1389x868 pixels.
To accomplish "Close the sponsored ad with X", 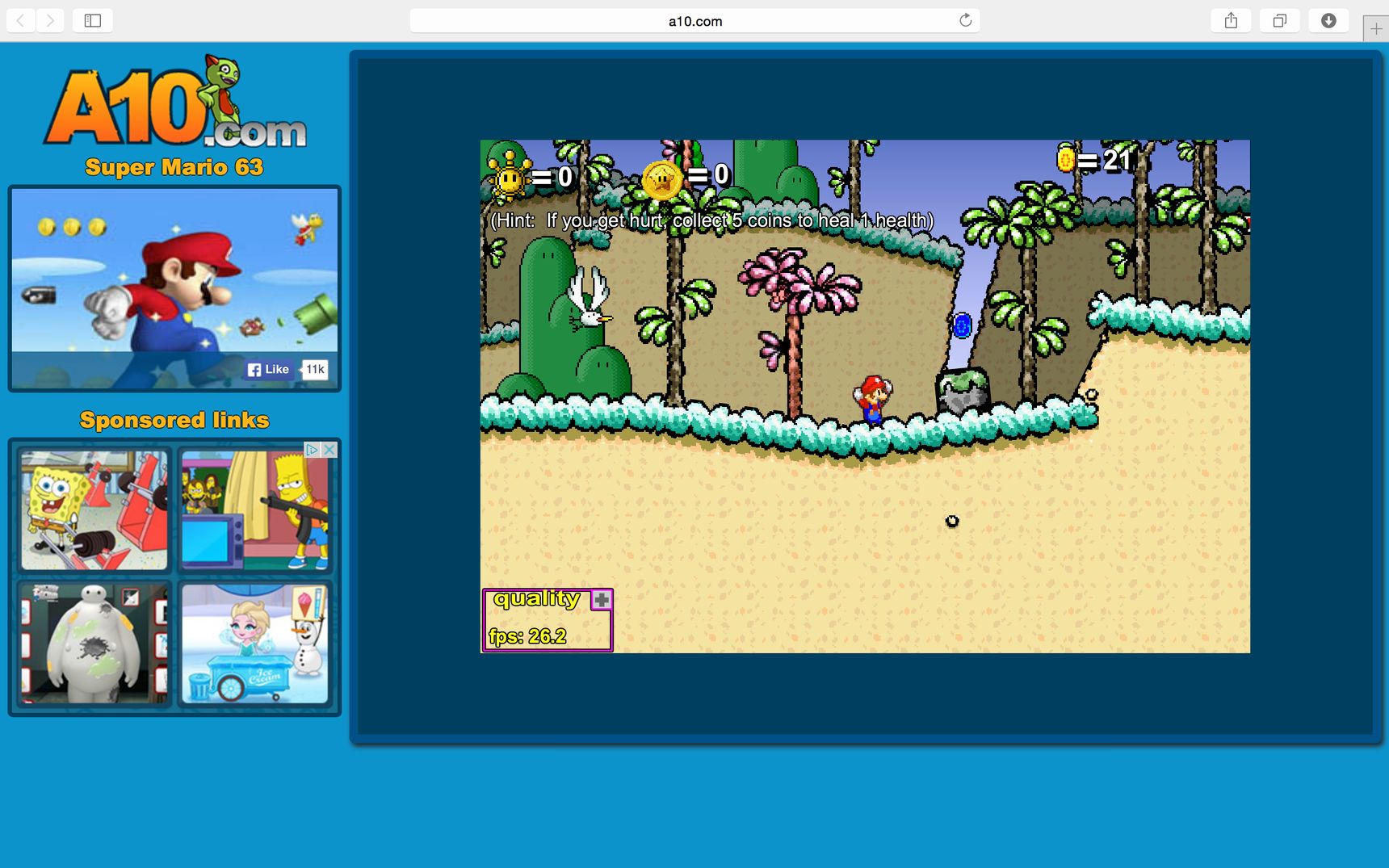I will click(x=329, y=450).
